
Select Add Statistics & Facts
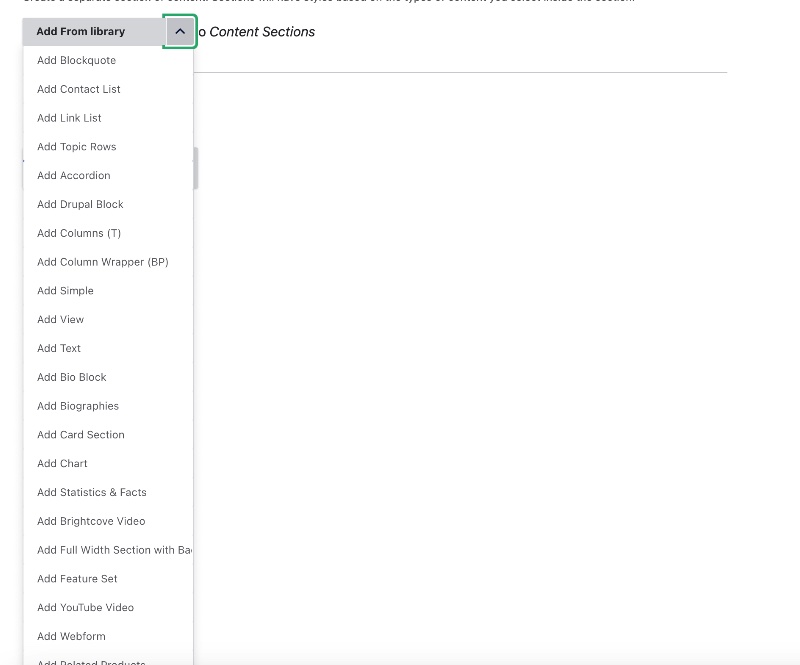tap(91, 492)
